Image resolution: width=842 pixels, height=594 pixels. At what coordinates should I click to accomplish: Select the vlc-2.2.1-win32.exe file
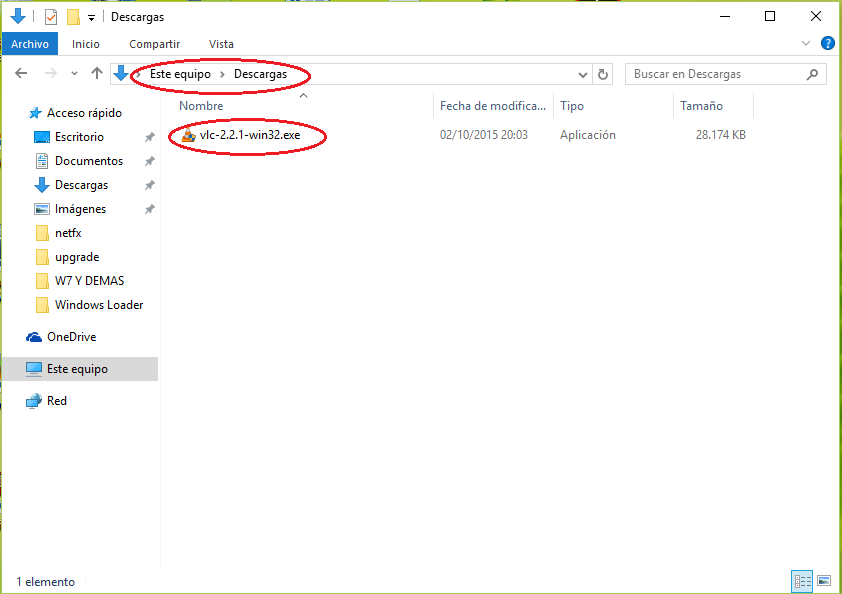(x=250, y=135)
